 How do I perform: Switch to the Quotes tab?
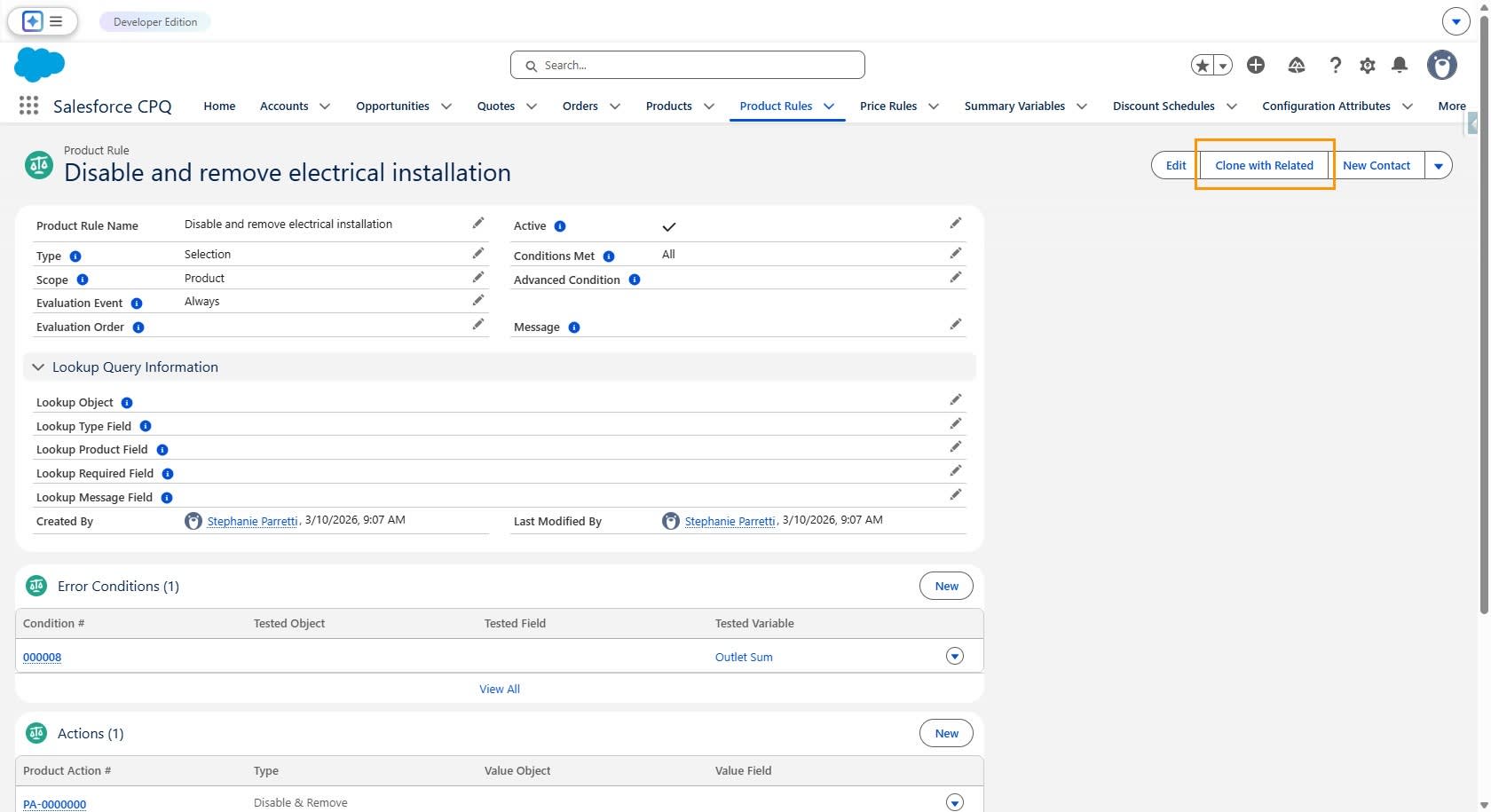click(x=496, y=106)
